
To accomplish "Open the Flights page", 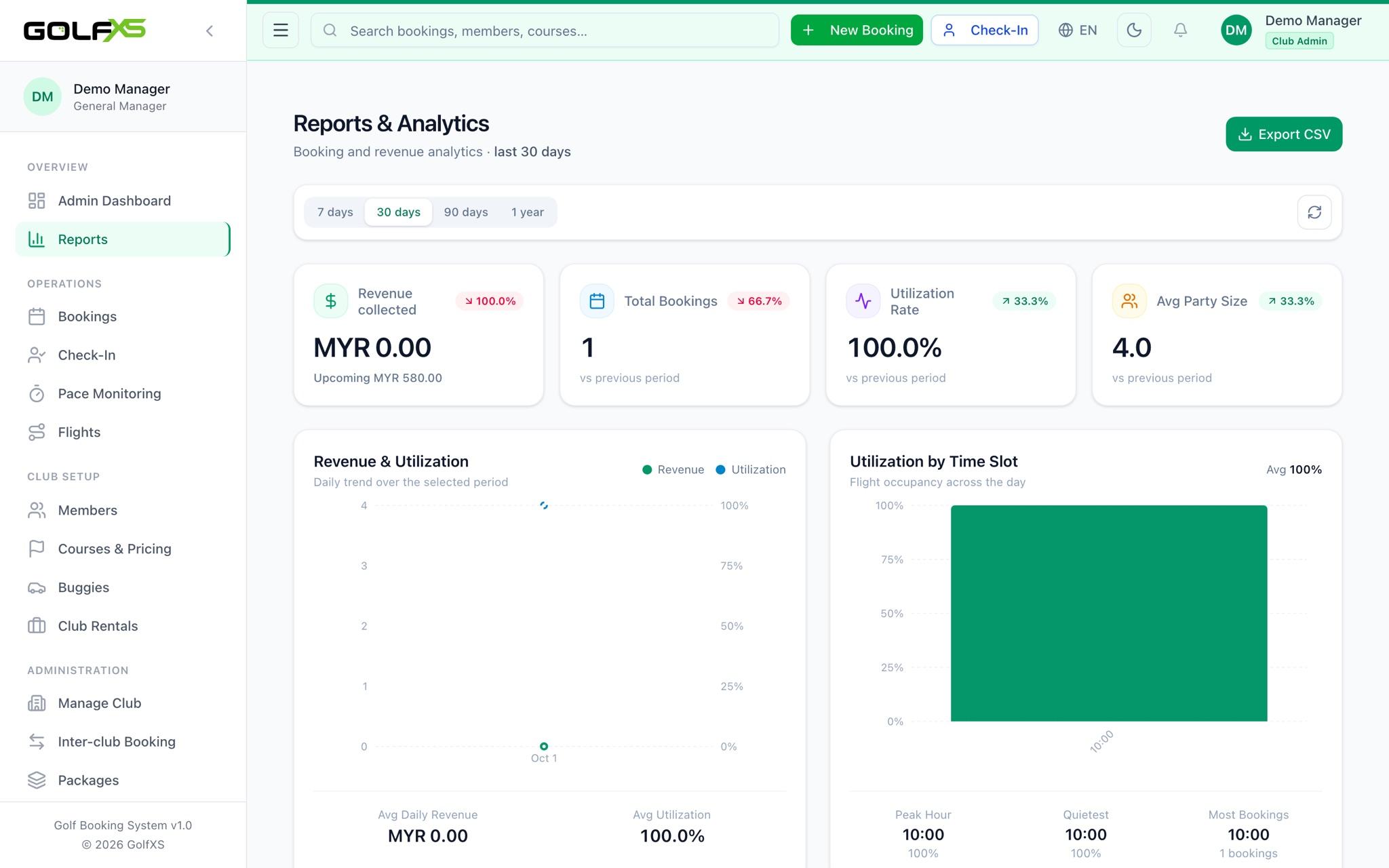I will tap(123, 433).
